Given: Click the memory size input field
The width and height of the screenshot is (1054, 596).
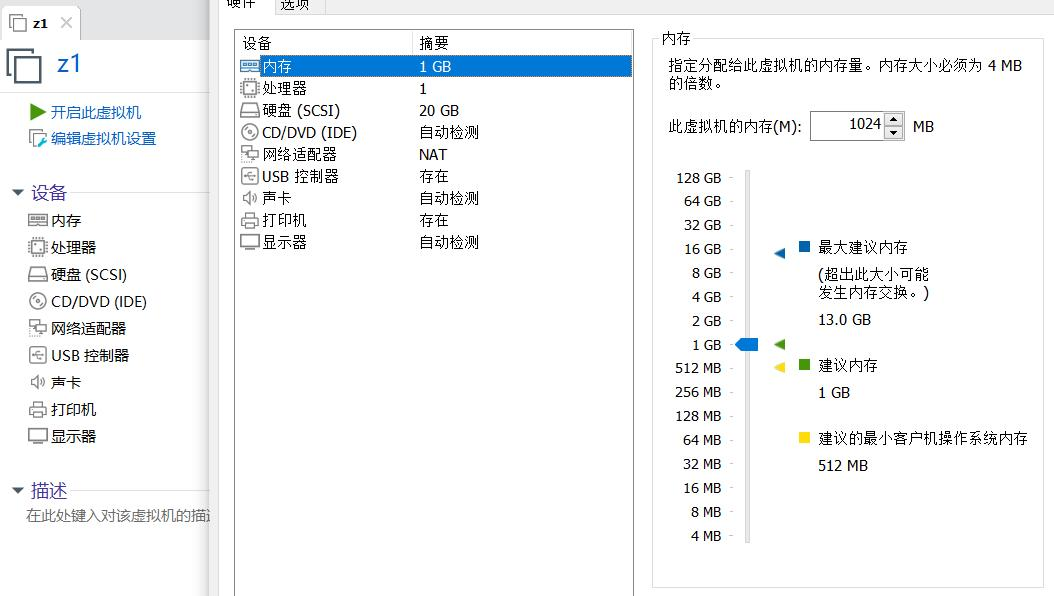Looking at the screenshot, I should click(x=846, y=125).
